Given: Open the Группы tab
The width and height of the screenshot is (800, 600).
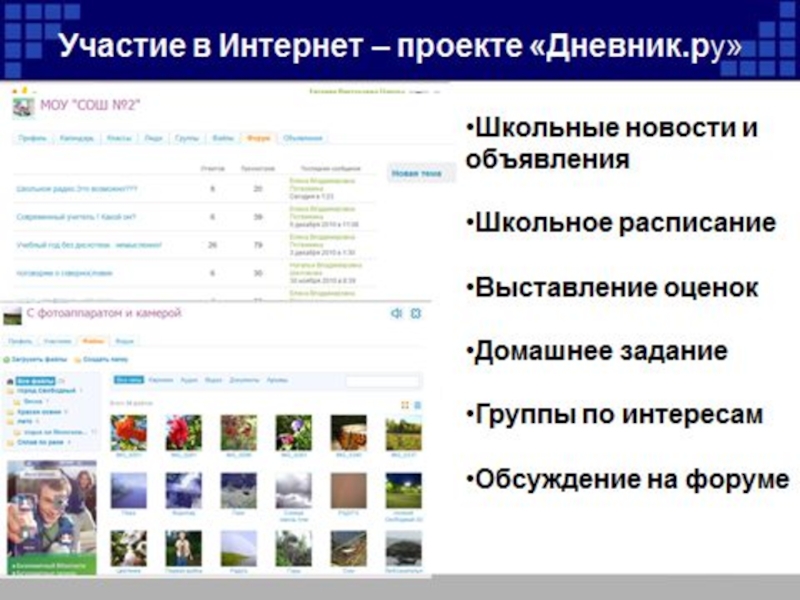Looking at the screenshot, I should (x=187, y=138).
